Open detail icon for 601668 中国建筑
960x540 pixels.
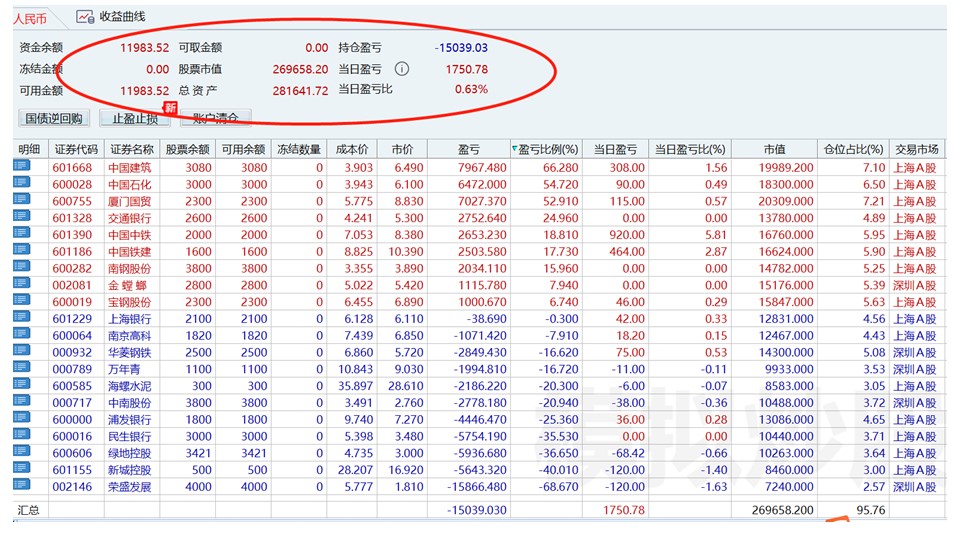pos(21,165)
